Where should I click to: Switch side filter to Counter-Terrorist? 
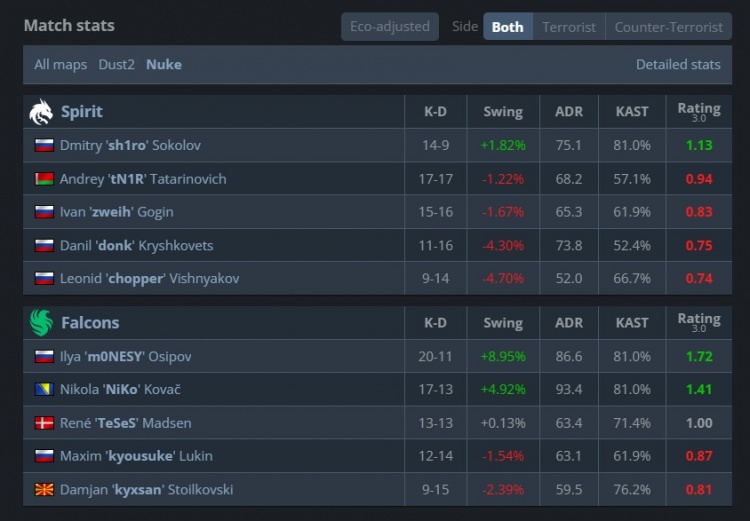668,27
